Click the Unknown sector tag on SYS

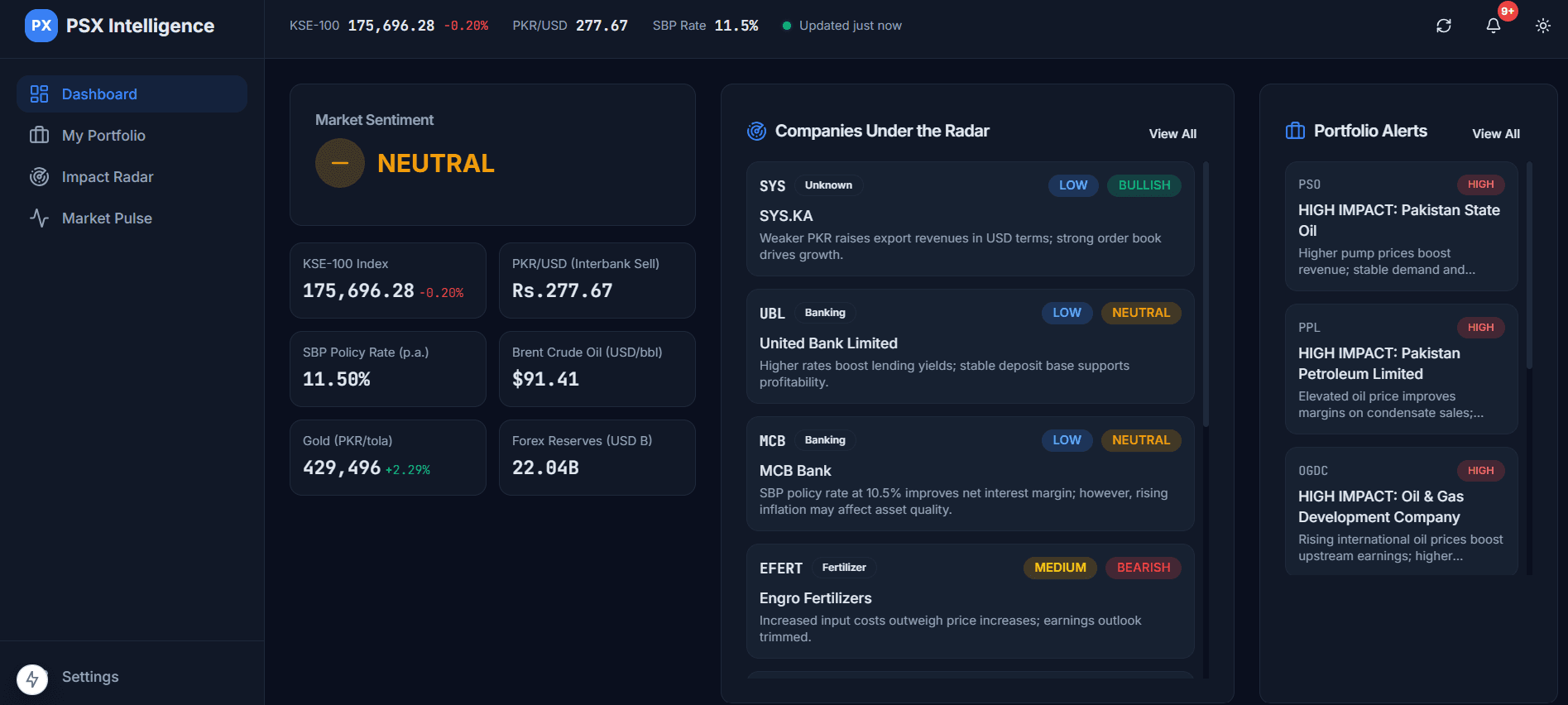click(828, 185)
